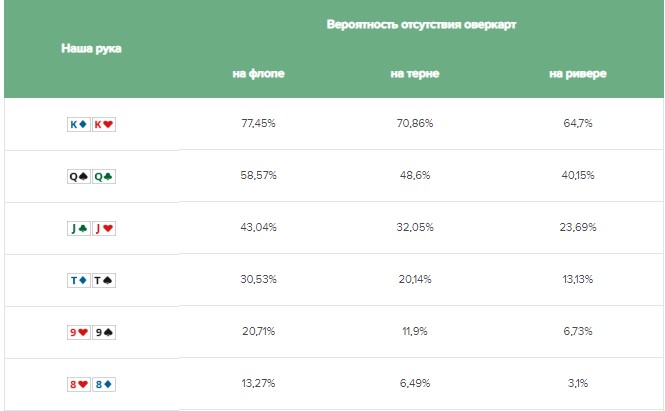This screenshot has height=411, width=665.
Task: Click the King of hearts card icon
Action: (104, 124)
